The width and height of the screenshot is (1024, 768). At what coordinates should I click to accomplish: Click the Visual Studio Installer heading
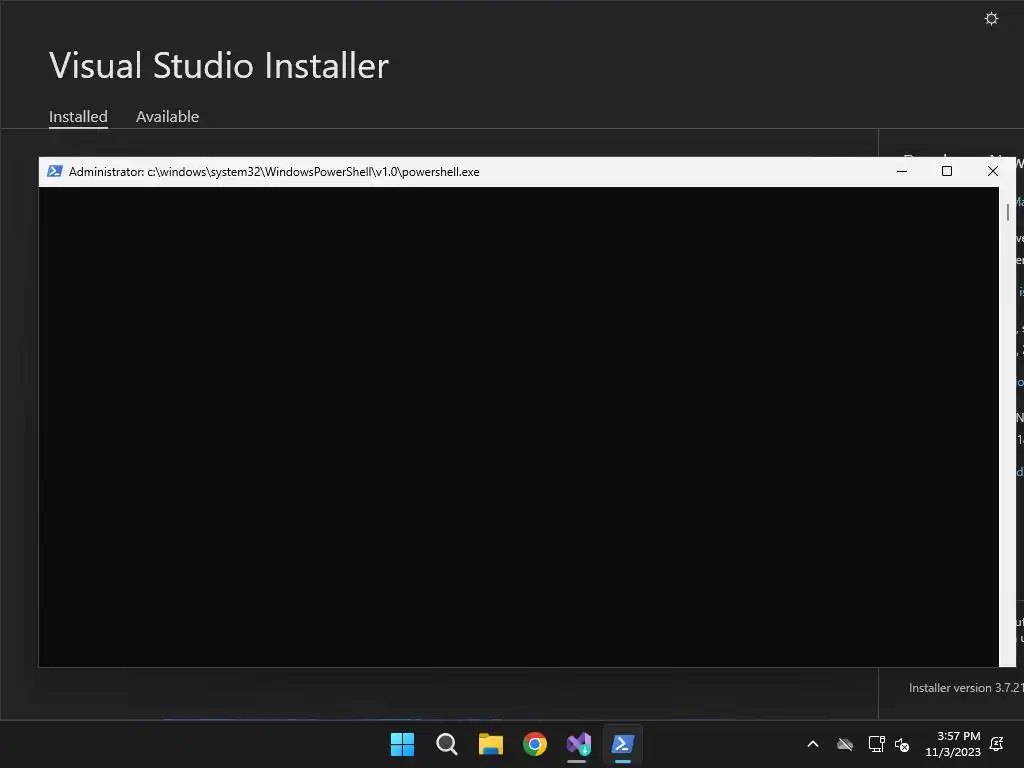(219, 65)
